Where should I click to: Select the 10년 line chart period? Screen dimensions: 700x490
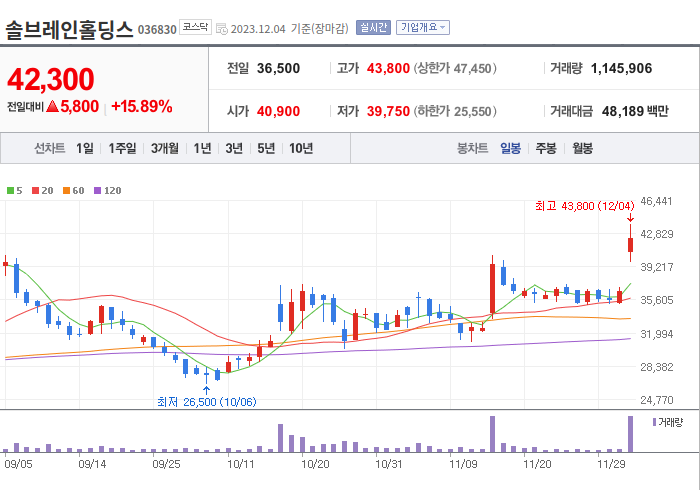click(x=301, y=148)
